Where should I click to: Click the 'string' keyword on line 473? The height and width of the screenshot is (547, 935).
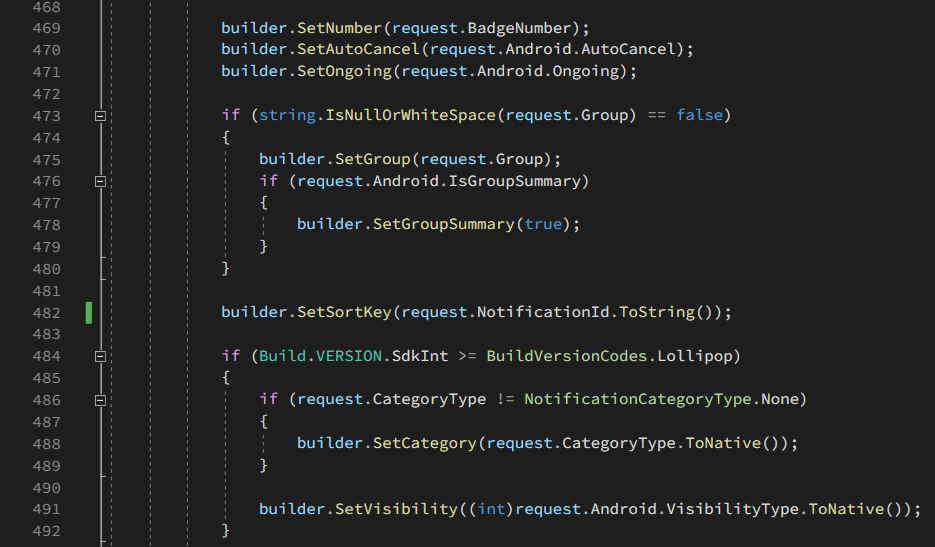pyautogui.click(x=287, y=115)
